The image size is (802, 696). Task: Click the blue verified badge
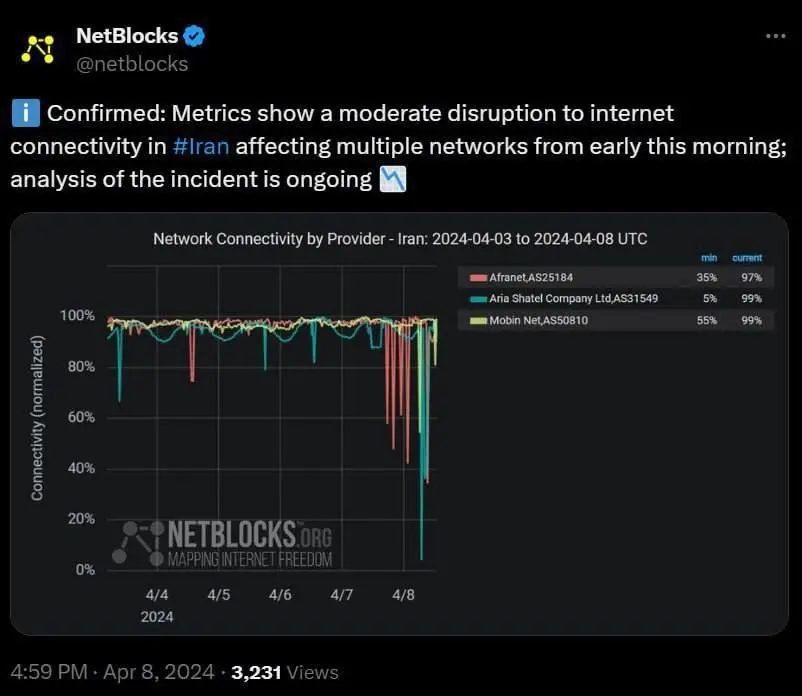tap(194, 36)
